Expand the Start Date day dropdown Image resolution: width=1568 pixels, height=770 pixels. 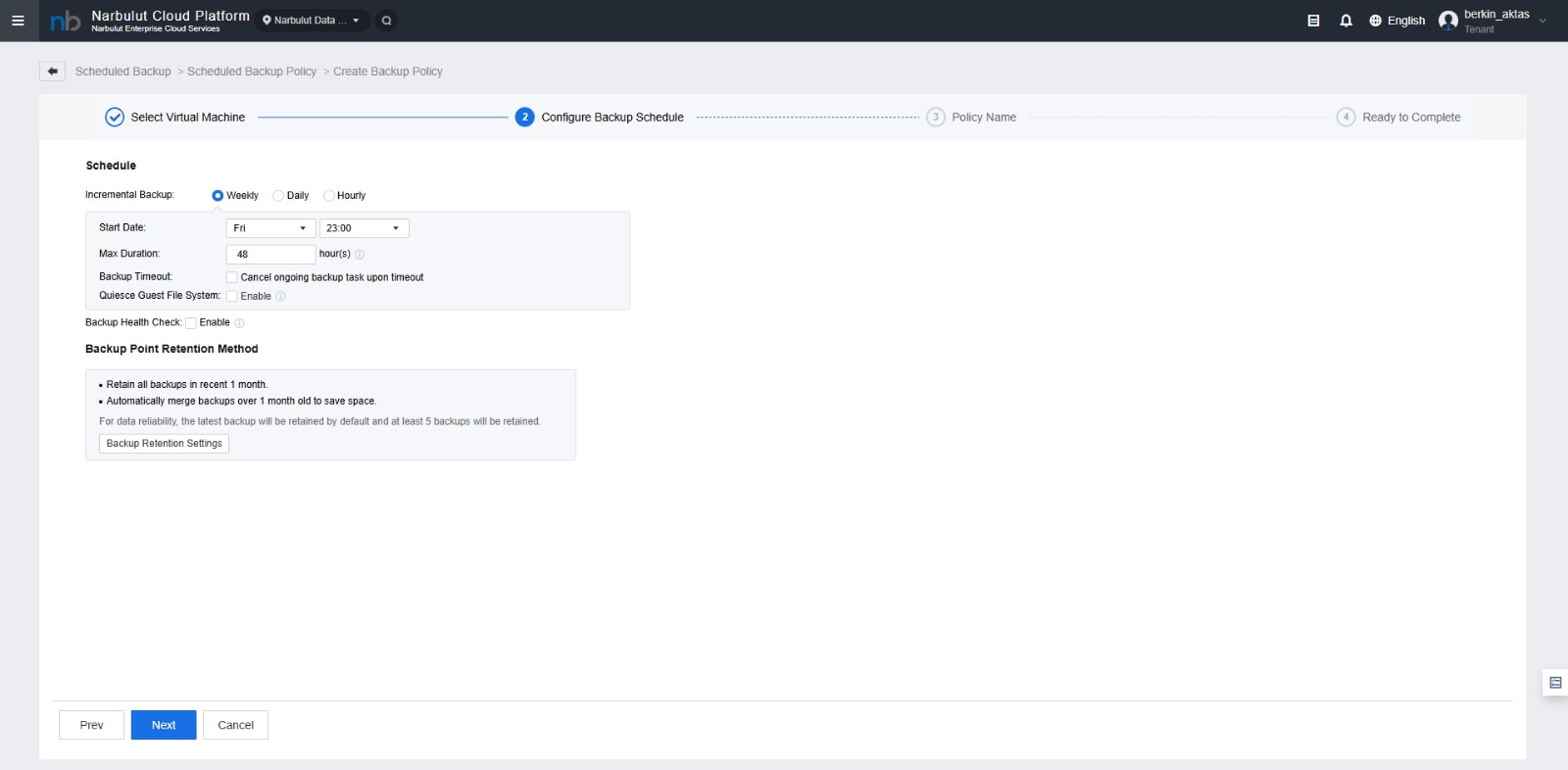click(270, 228)
